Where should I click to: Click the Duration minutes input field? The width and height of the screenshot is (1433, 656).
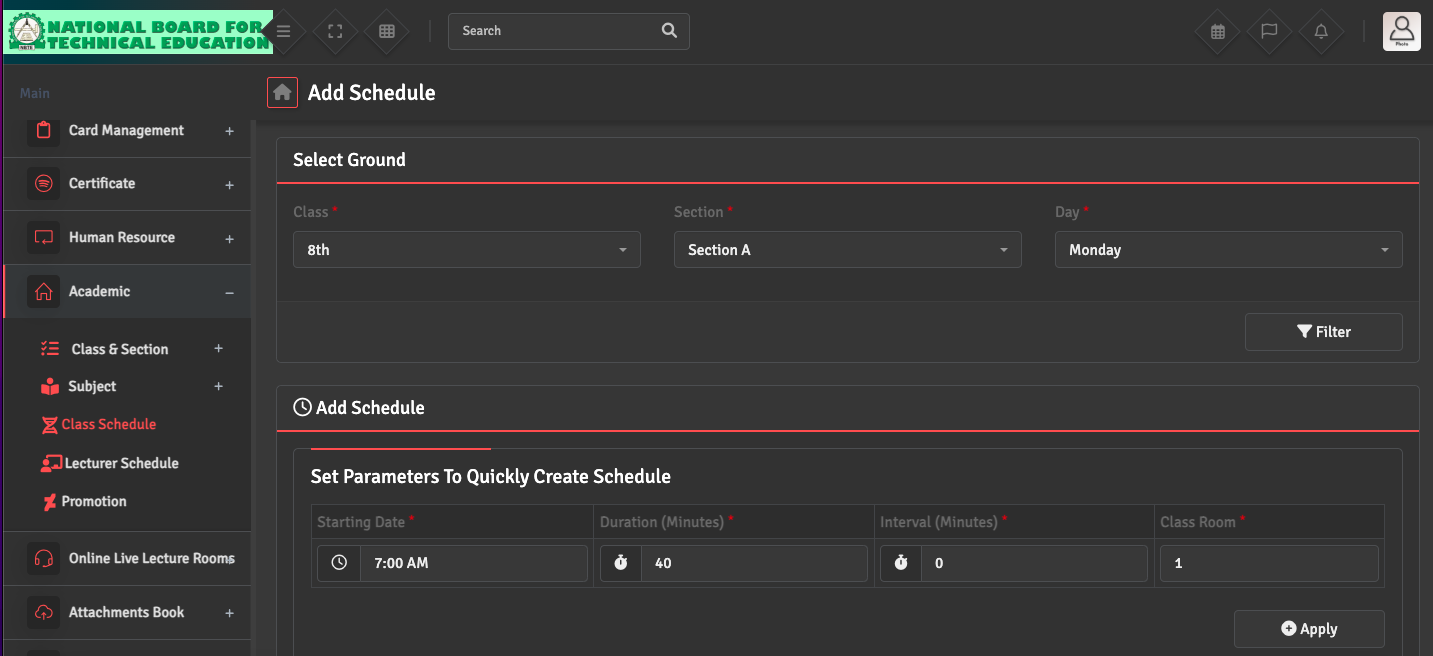[x=753, y=564]
